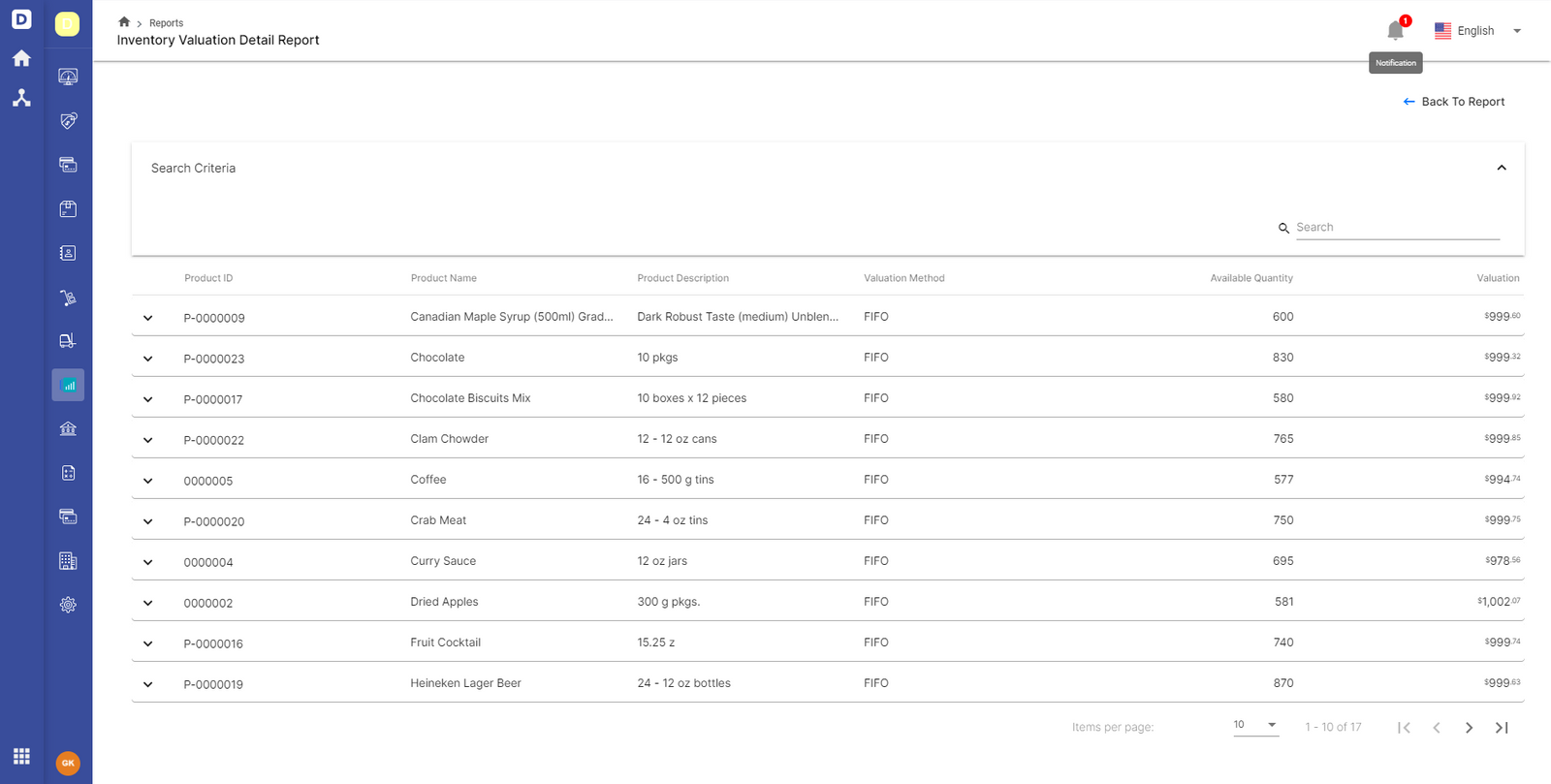Expand the Dried Apples row details

pos(148,603)
